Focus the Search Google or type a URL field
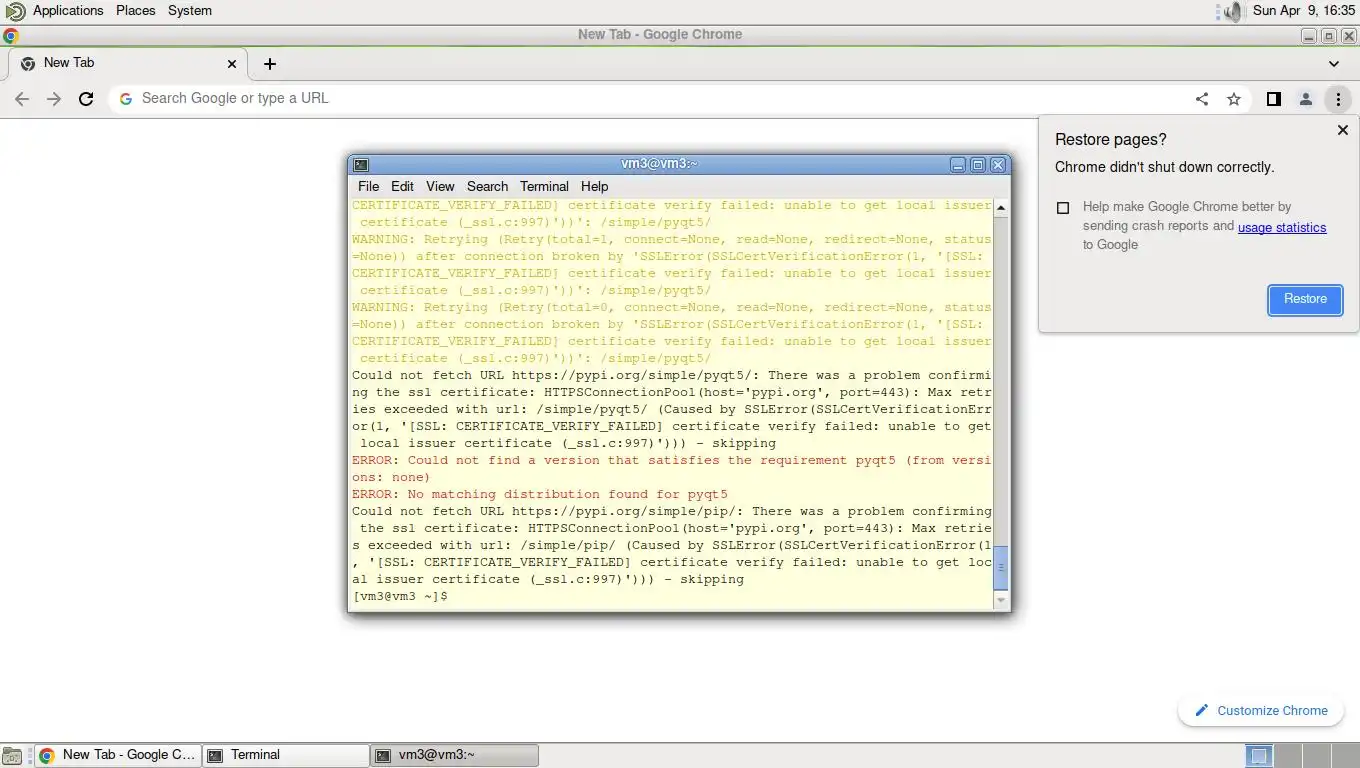The width and height of the screenshot is (1360, 768). point(650,99)
